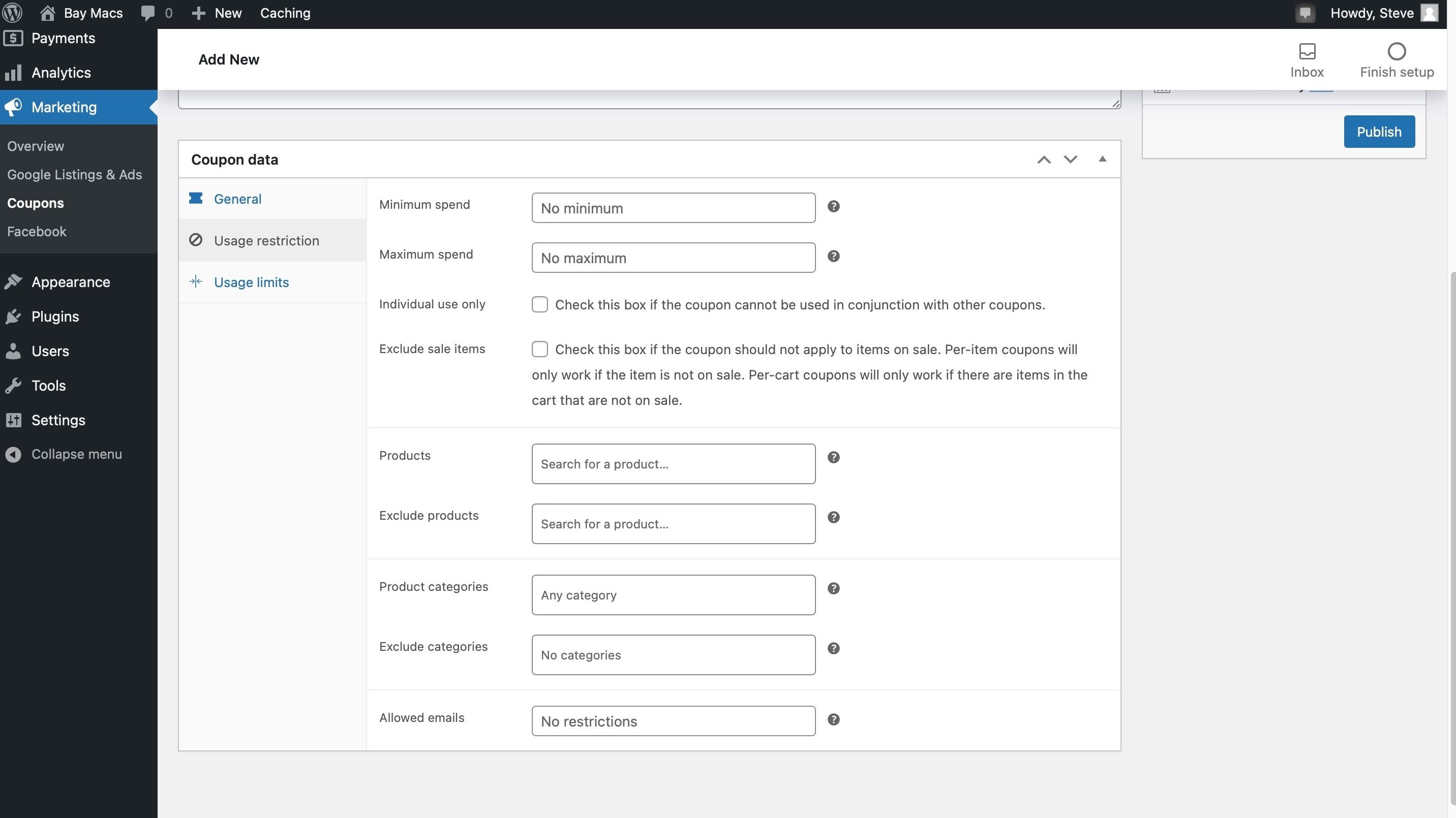This screenshot has height=818, width=1456.
Task: Click the Finish setup circle icon
Action: tap(1396, 52)
